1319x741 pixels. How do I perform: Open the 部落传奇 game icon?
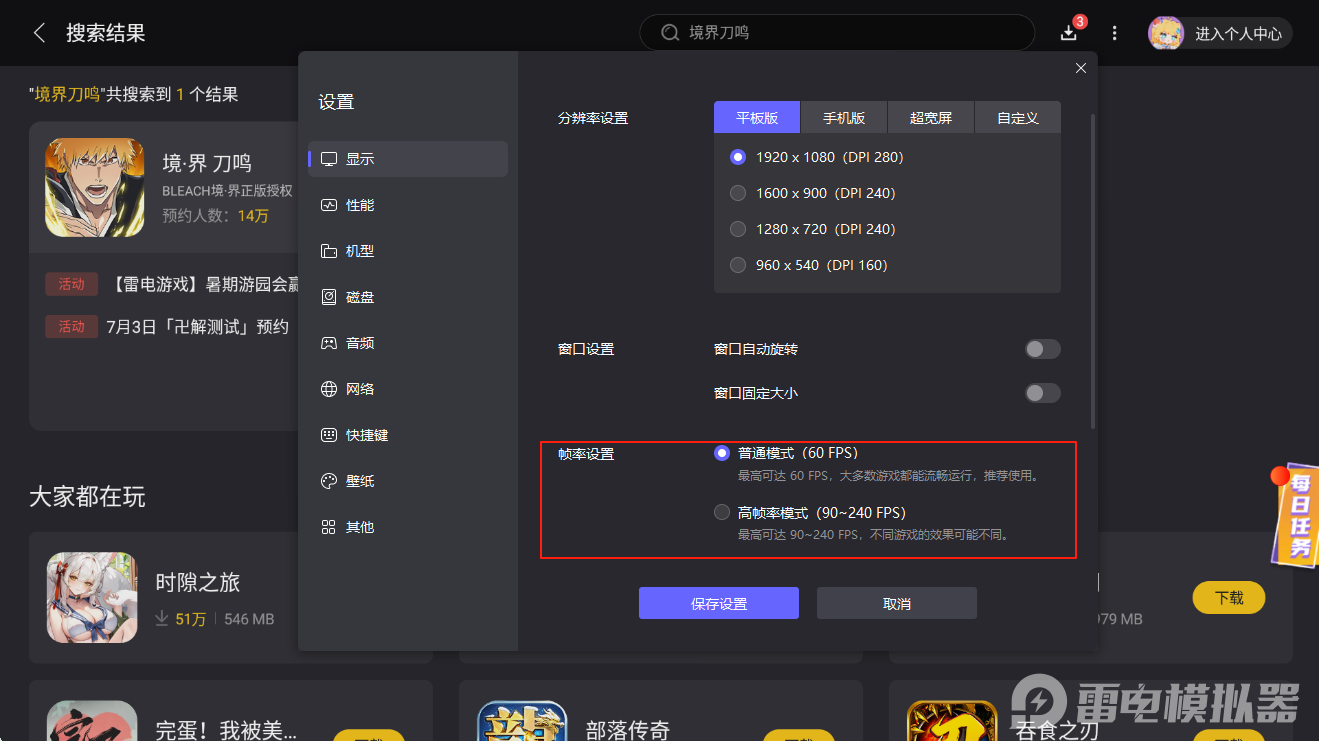tap(522, 721)
